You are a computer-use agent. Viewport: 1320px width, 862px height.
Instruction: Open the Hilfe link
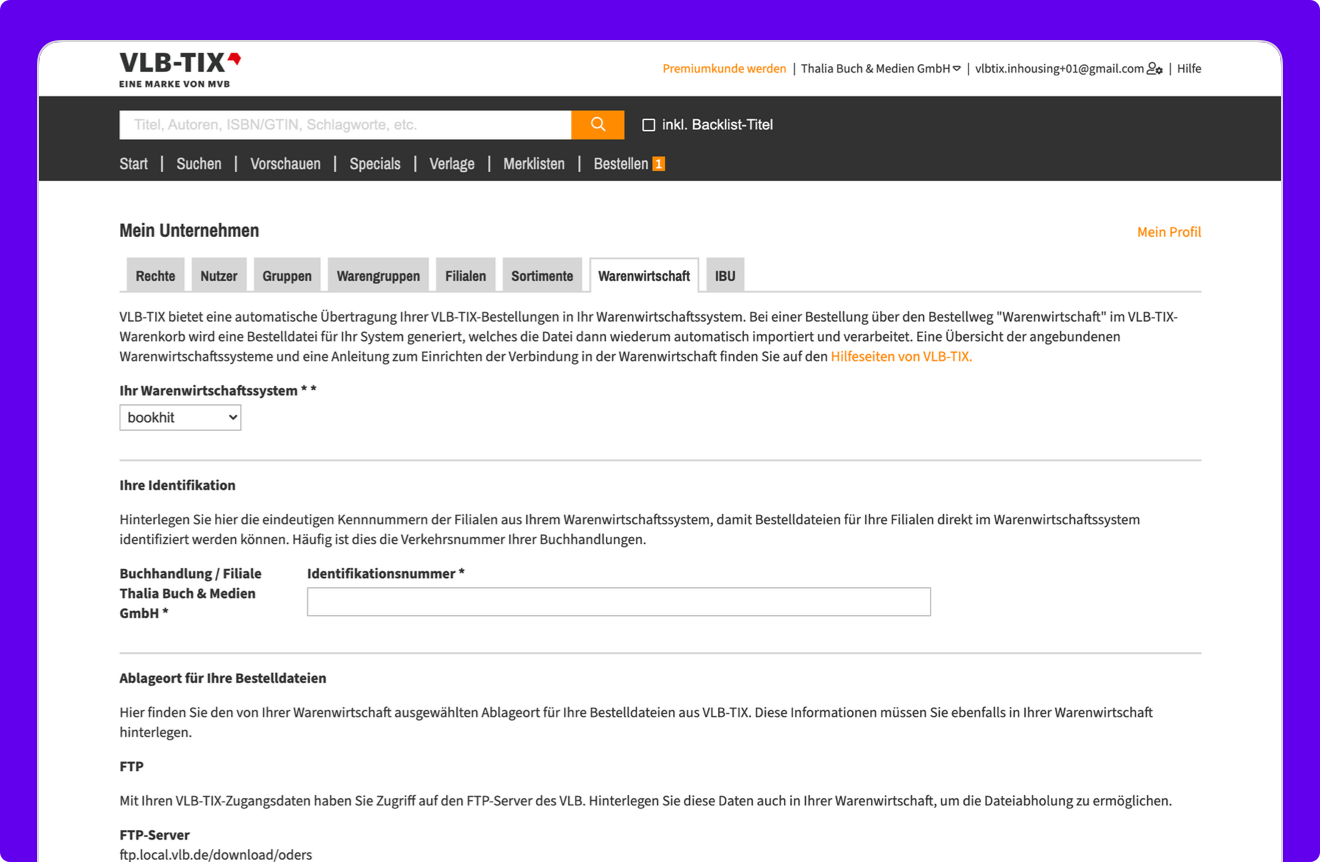pyautogui.click(x=1189, y=68)
